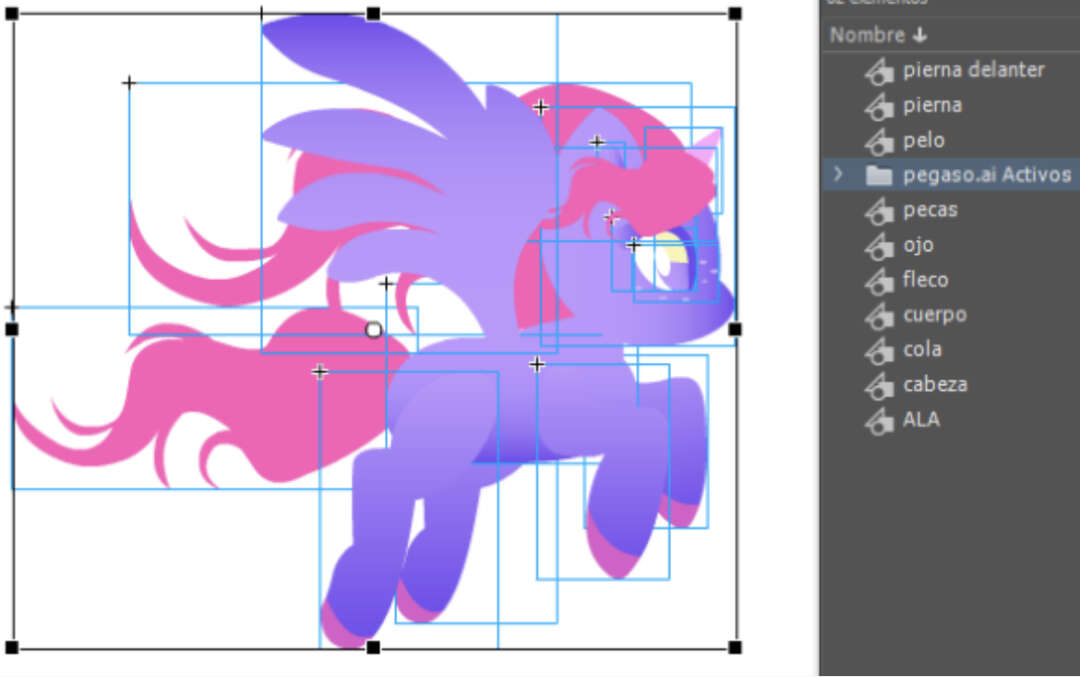Click the left-middle transform handle

point(12,330)
